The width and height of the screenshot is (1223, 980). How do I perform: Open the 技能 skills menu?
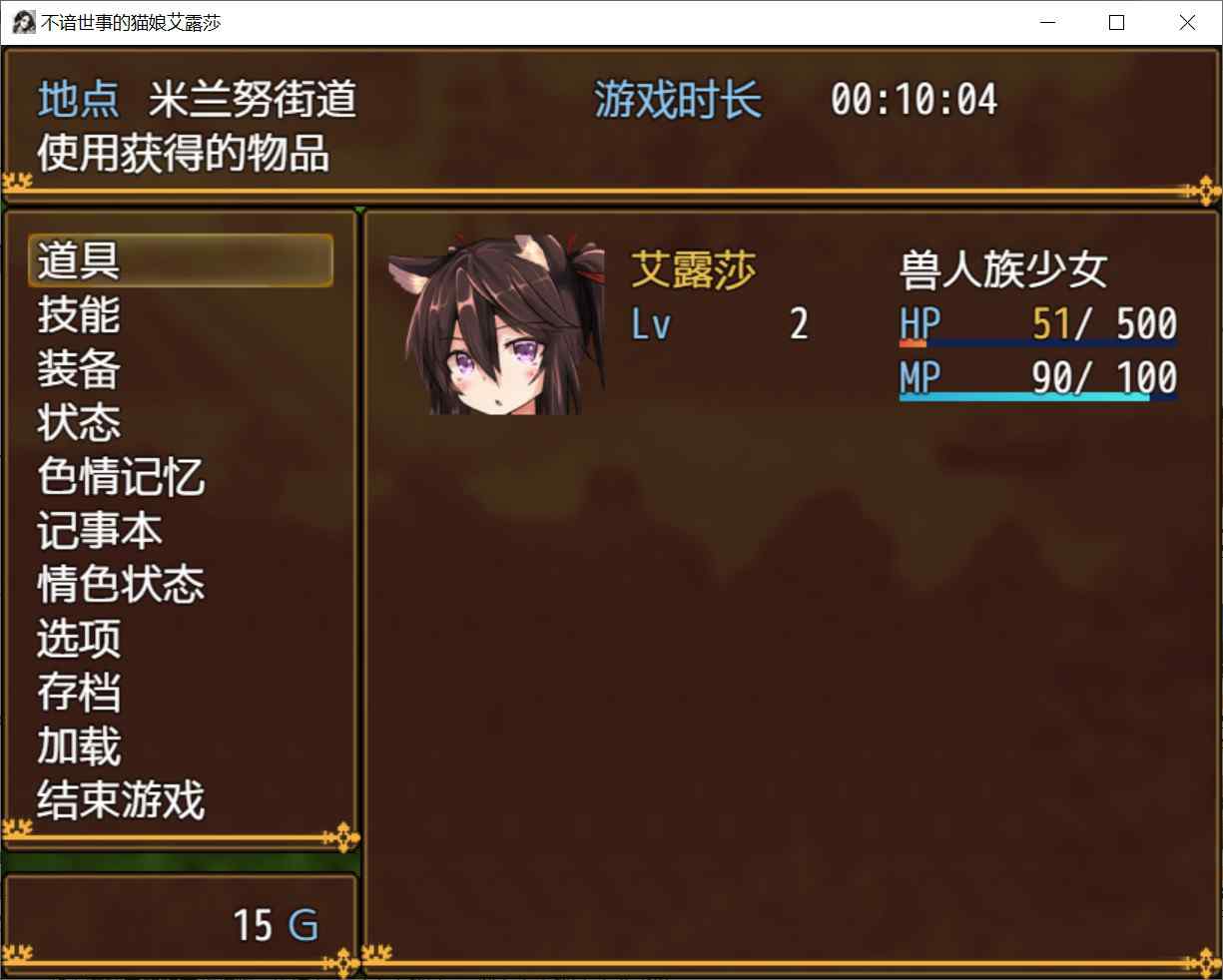pos(79,315)
